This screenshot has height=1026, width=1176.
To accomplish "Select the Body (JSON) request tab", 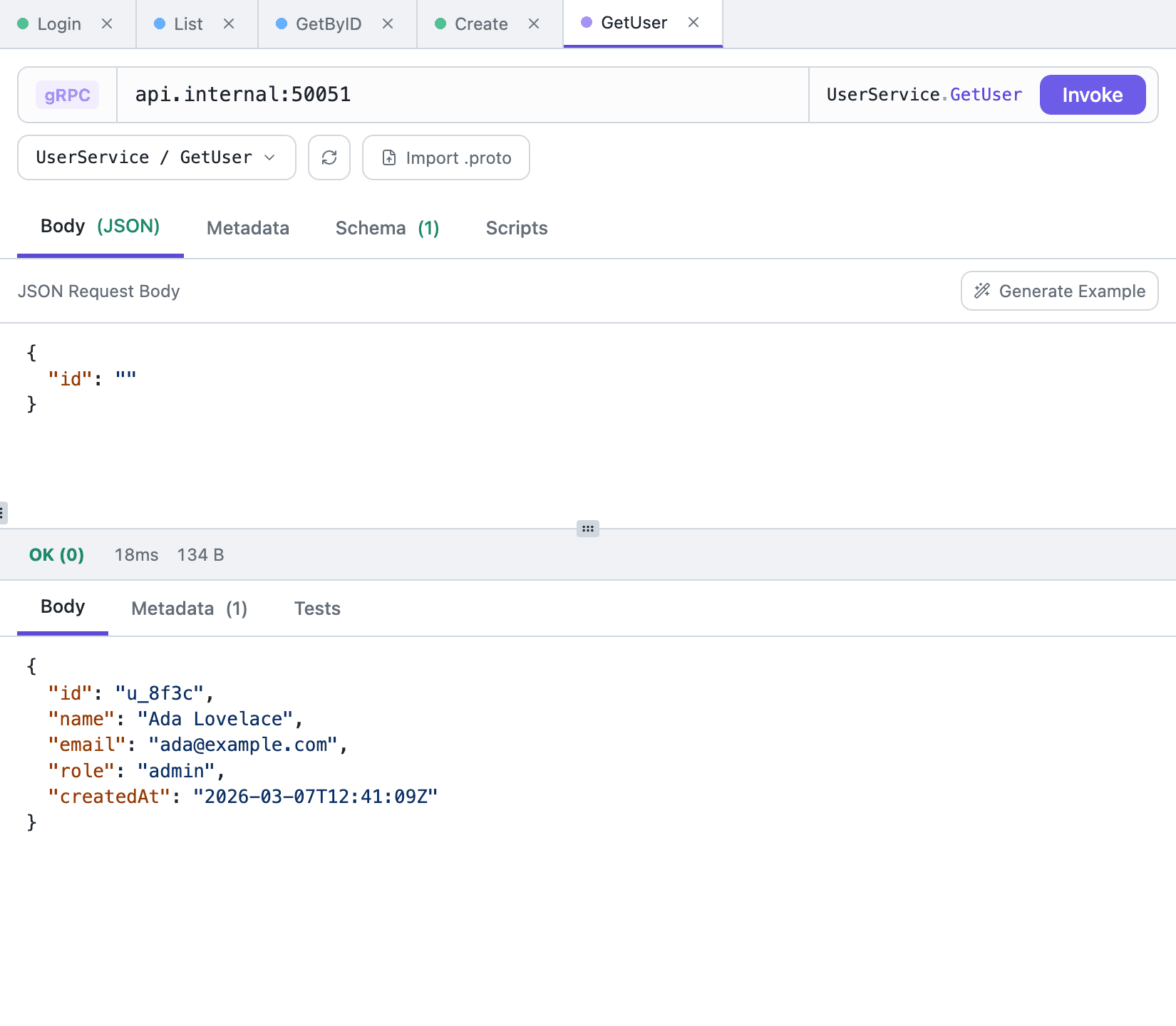I will [x=100, y=227].
